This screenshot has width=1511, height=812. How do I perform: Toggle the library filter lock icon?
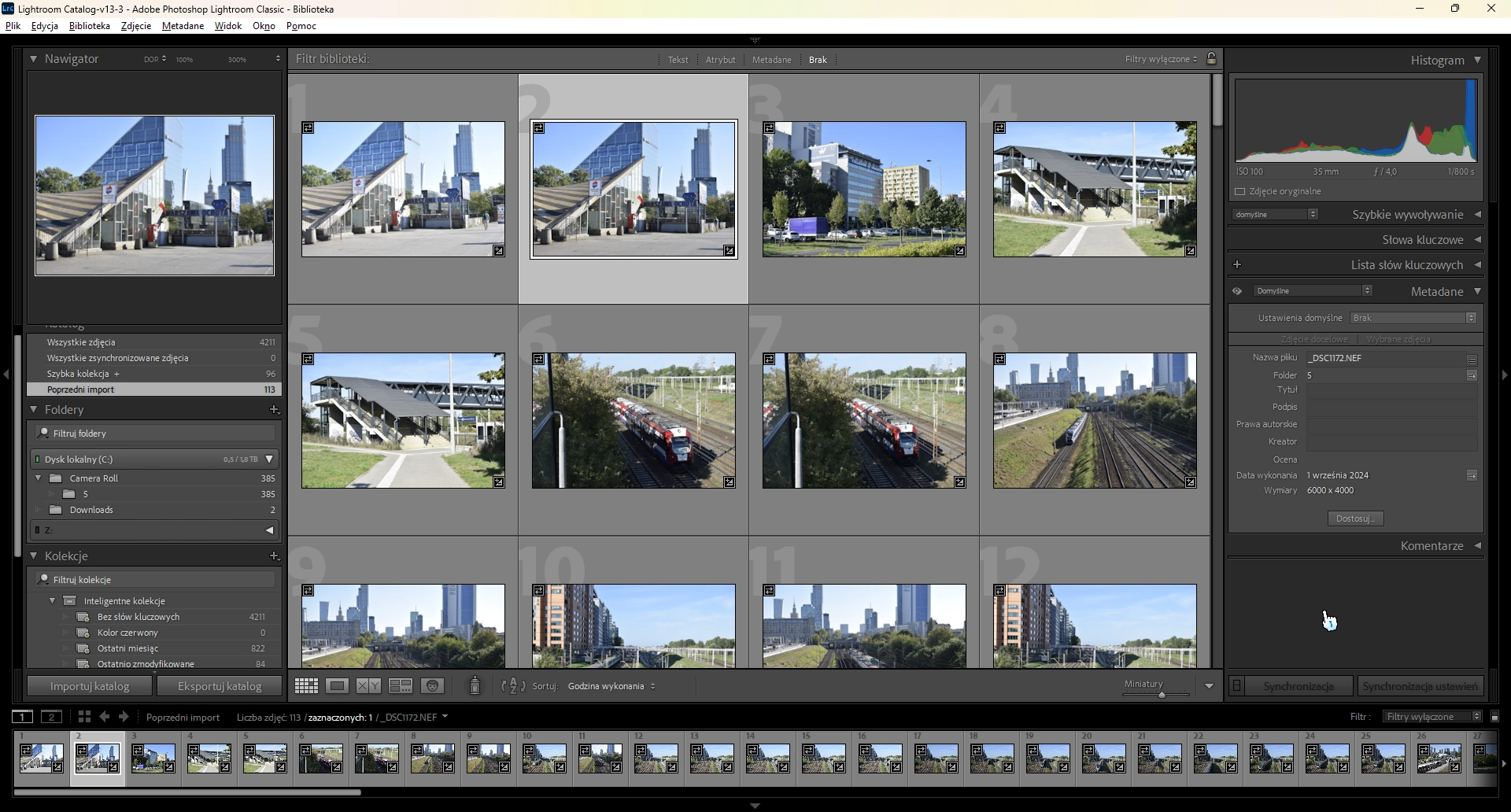[x=1212, y=59]
